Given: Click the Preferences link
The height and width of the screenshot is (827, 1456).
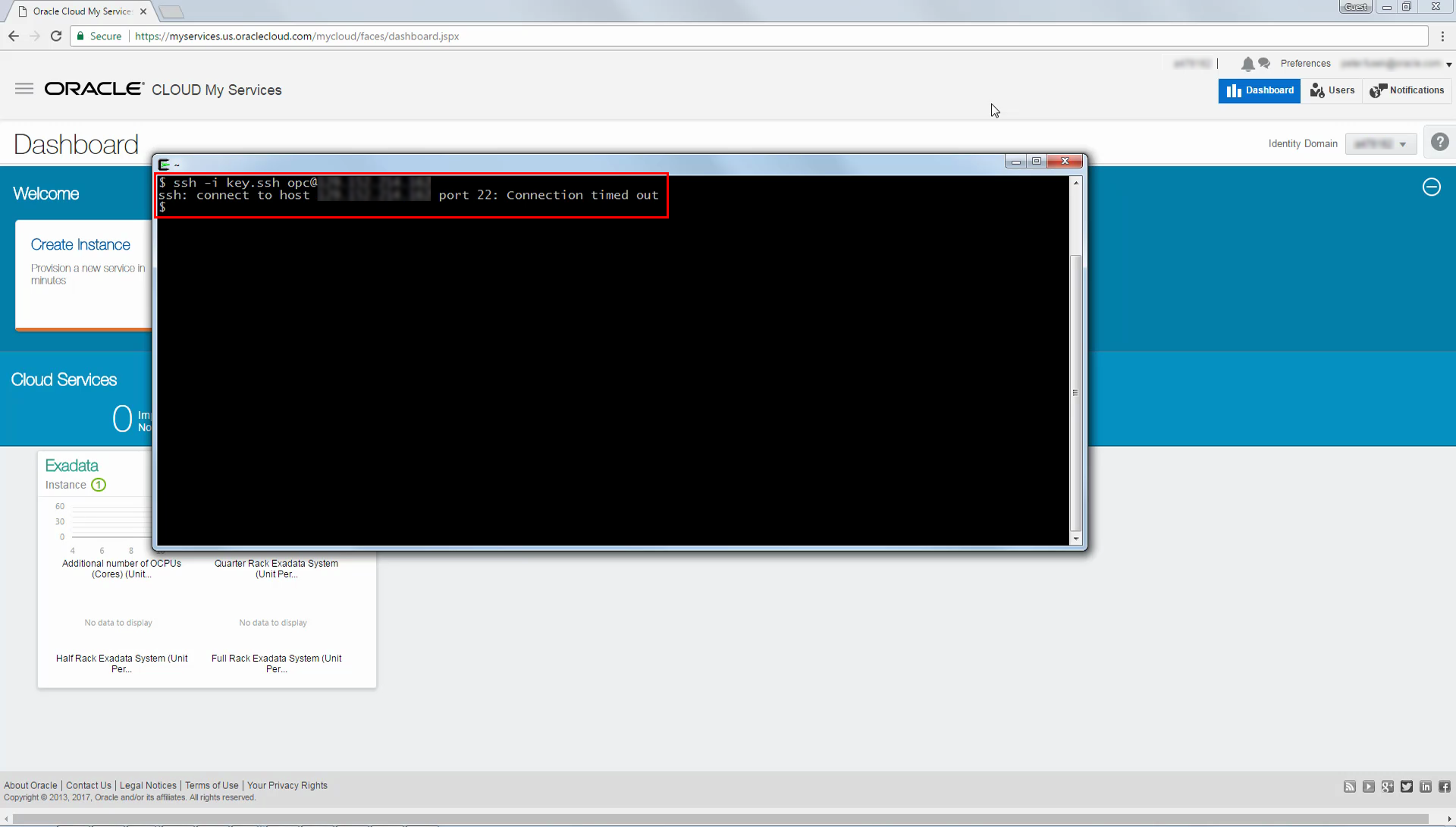Looking at the screenshot, I should [x=1305, y=63].
